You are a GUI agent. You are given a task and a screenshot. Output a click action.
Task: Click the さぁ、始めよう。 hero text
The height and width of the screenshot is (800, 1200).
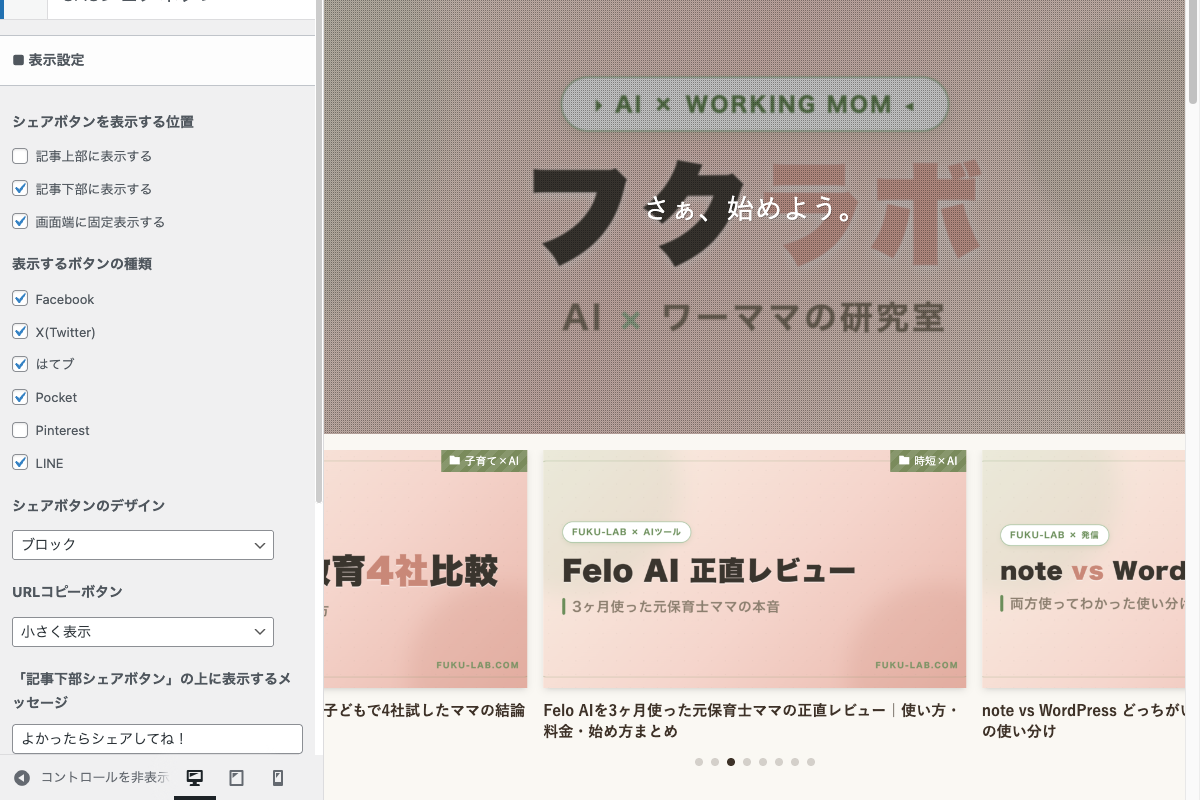click(753, 209)
